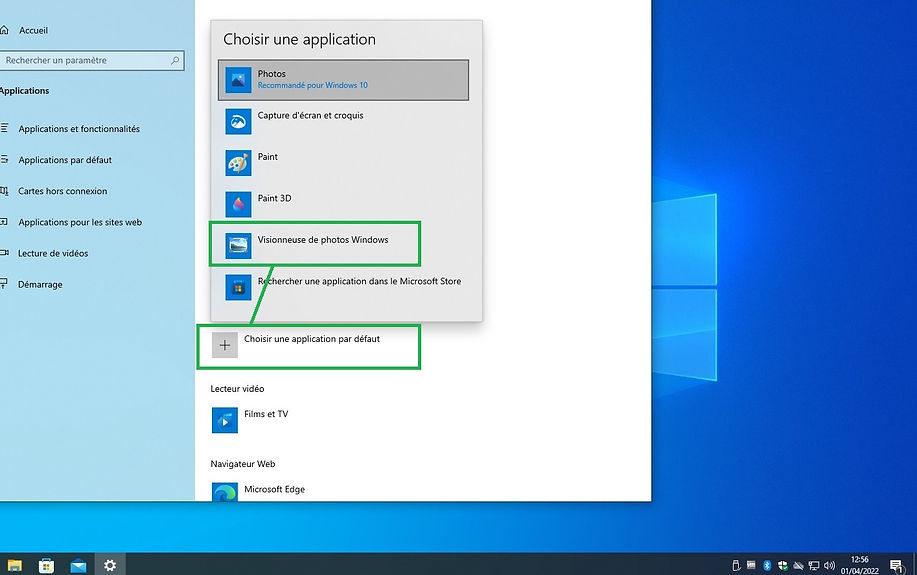Click Settings gear in taskbar

(110, 565)
